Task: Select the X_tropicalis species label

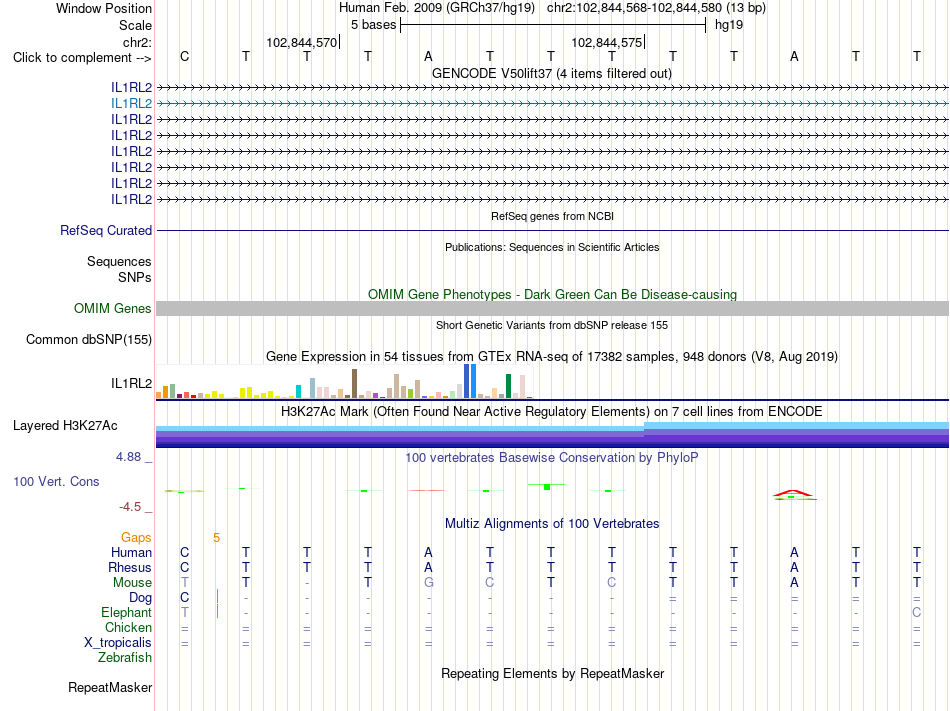Action: pos(118,643)
